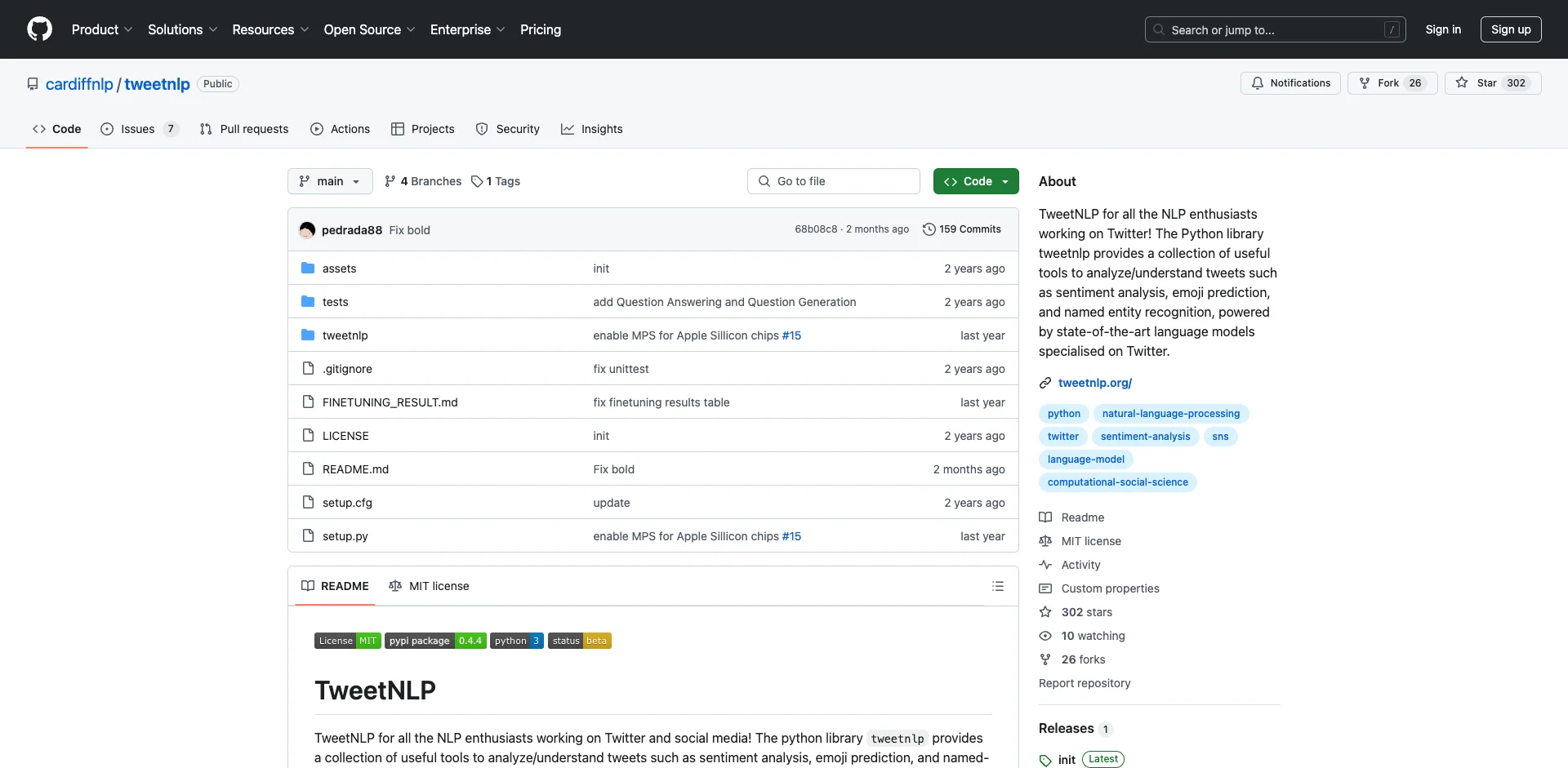1568x768 pixels.
Task: View the 4 Branches list
Action: coord(423,181)
